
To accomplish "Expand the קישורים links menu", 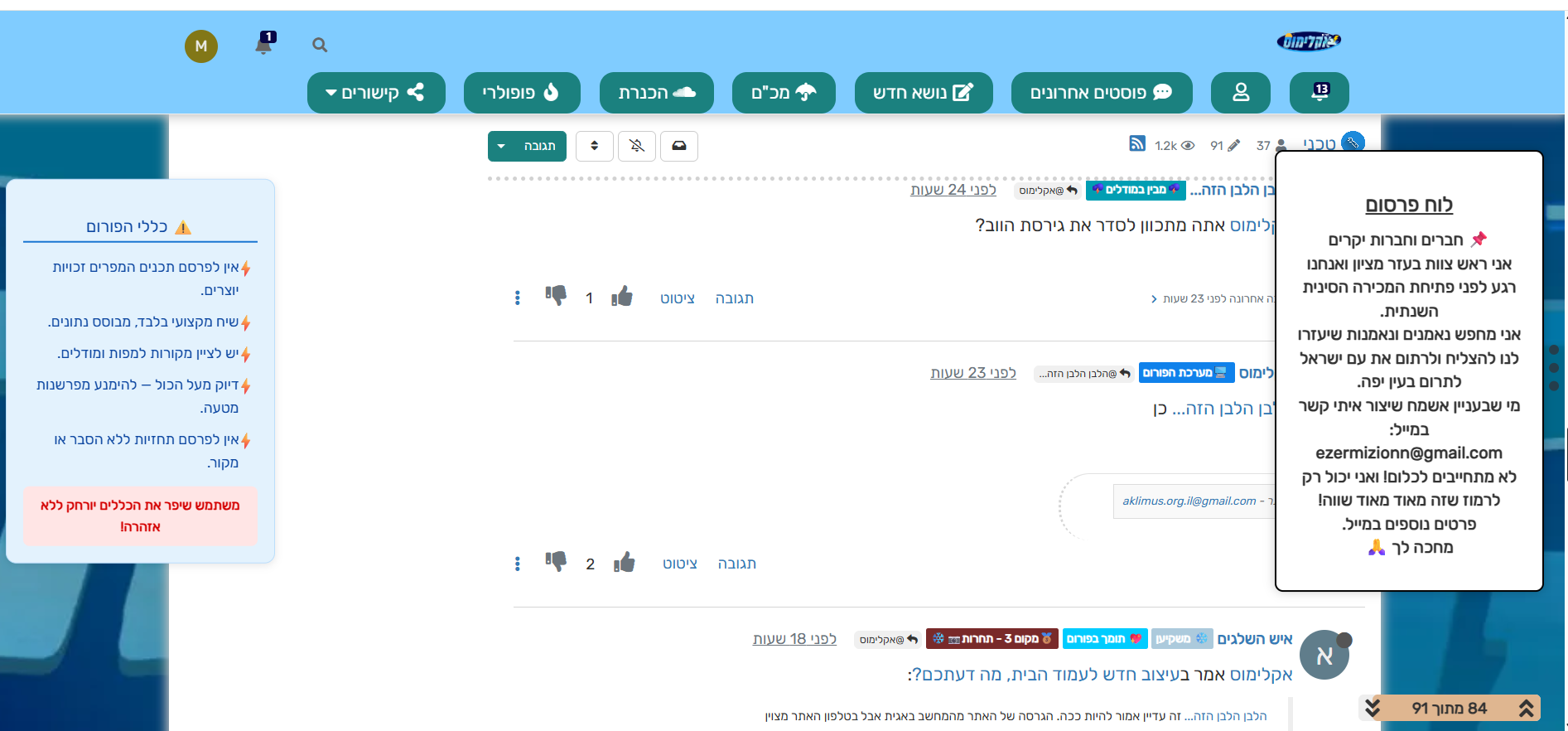I will point(376,92).
